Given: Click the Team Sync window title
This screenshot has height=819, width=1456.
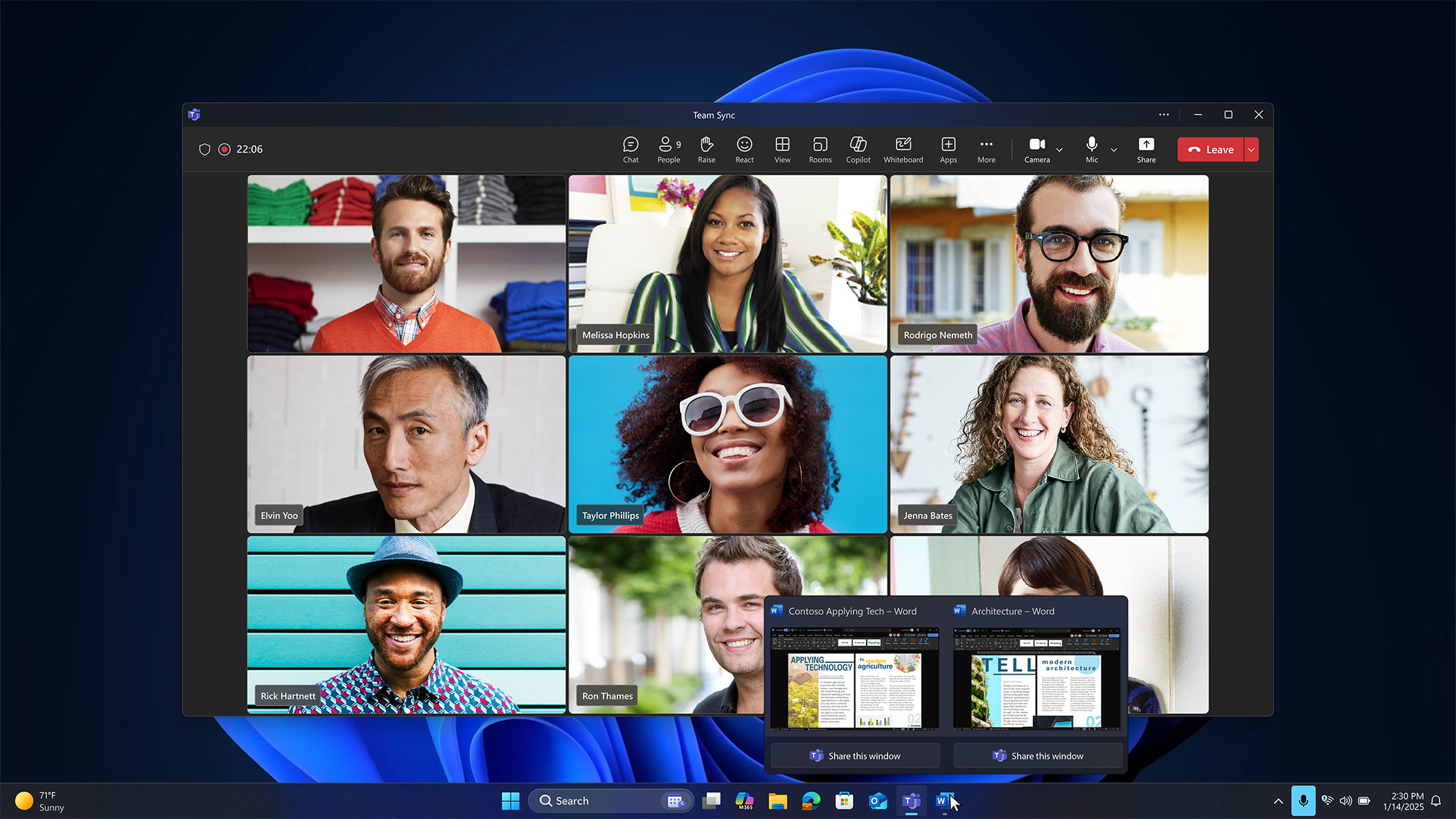Looking at the screenshot, I should pyautogui.click(x=714, y=115).
